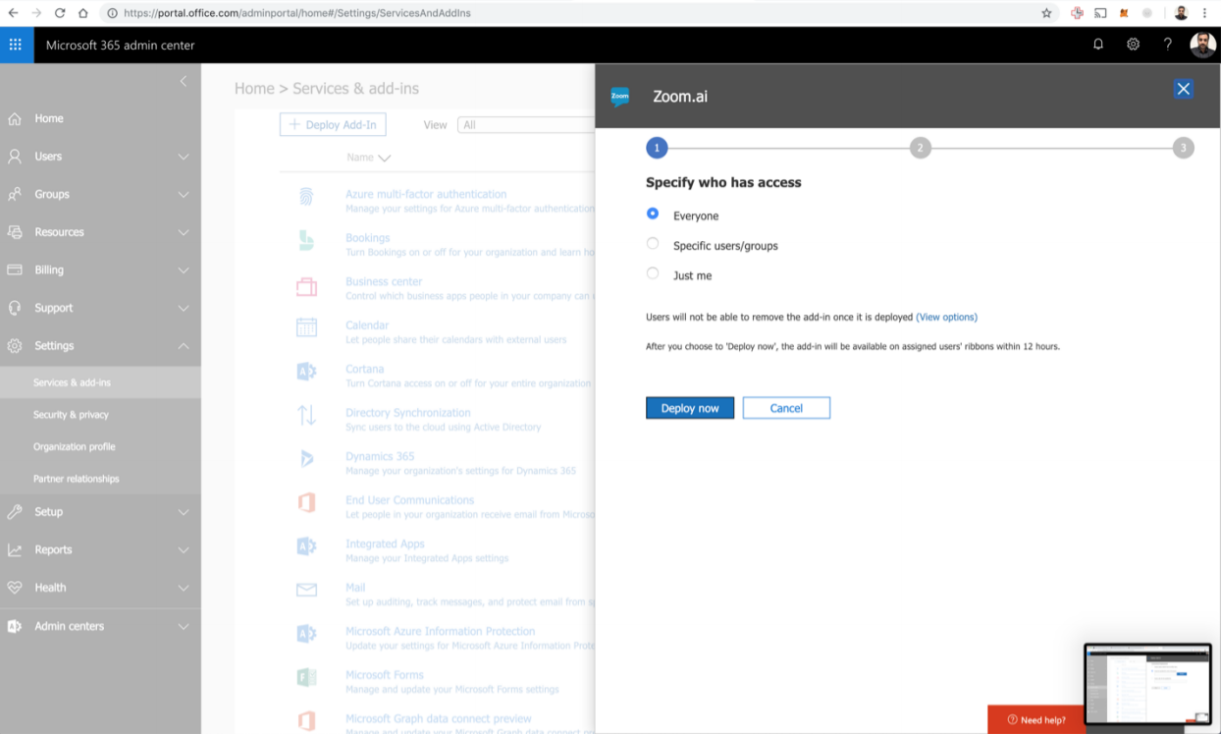Click the Dynamics 365 icon
The height and width of the screenshot is (734, 1224).
306,458
